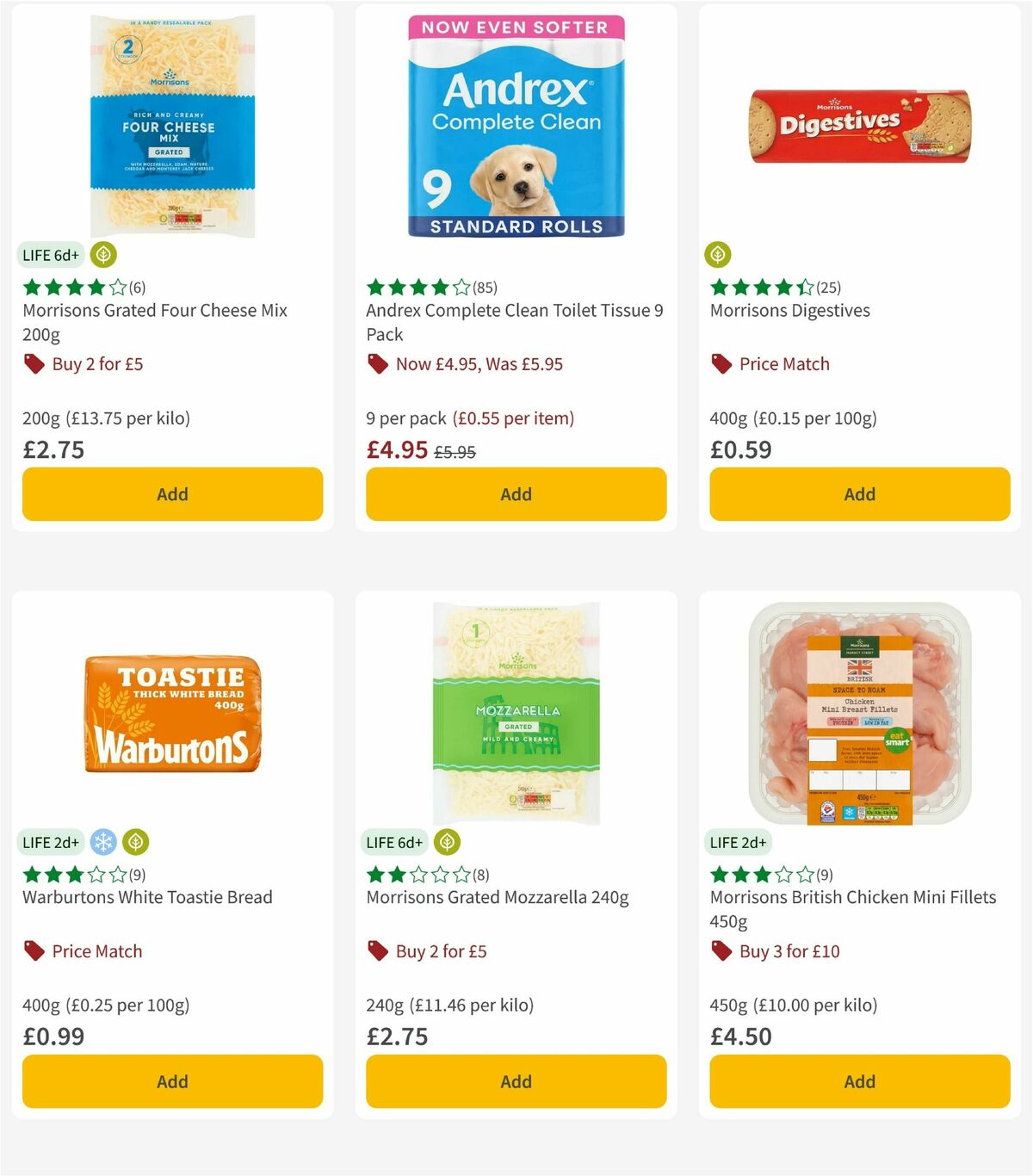1033x1176 pixels.
Task: Click the tag icon next to Now £4.95 offer
Action: click(x=377, y=364)
